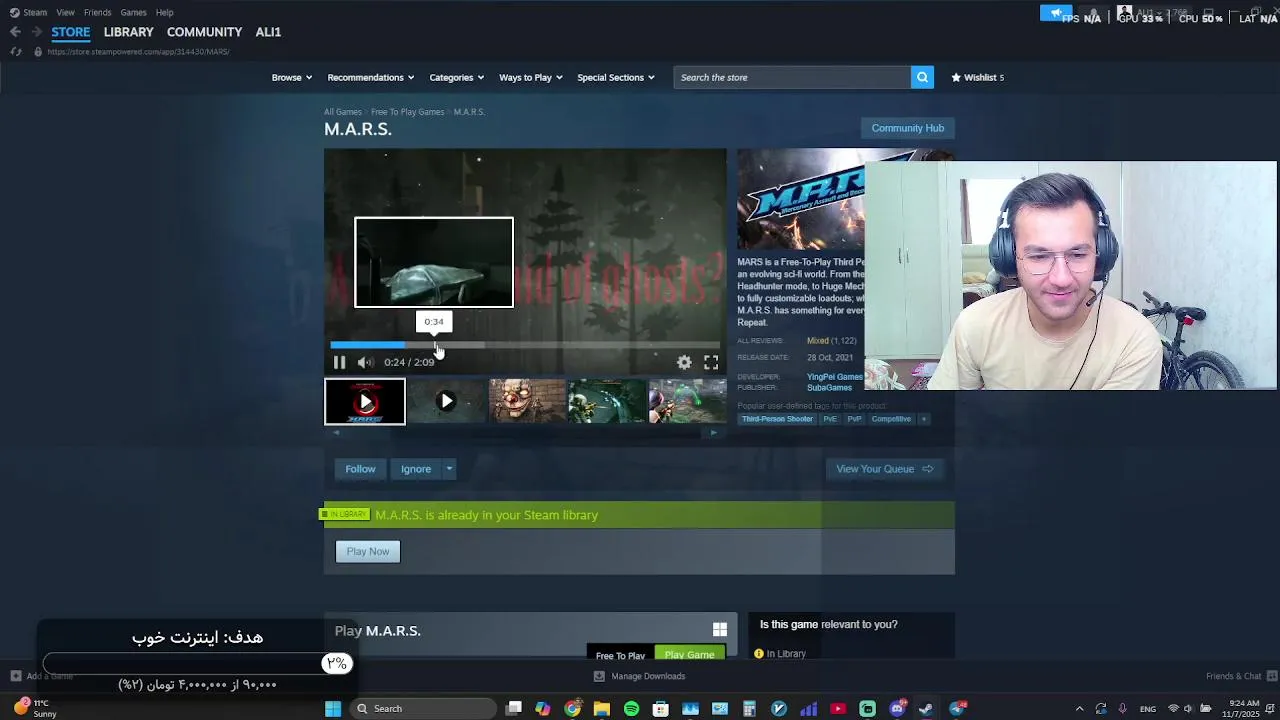Viewport: 1280px width, 720px height.
Task: Expand the Recommendations dropdown
Action: pyautogui.click(x=372, y=77)
